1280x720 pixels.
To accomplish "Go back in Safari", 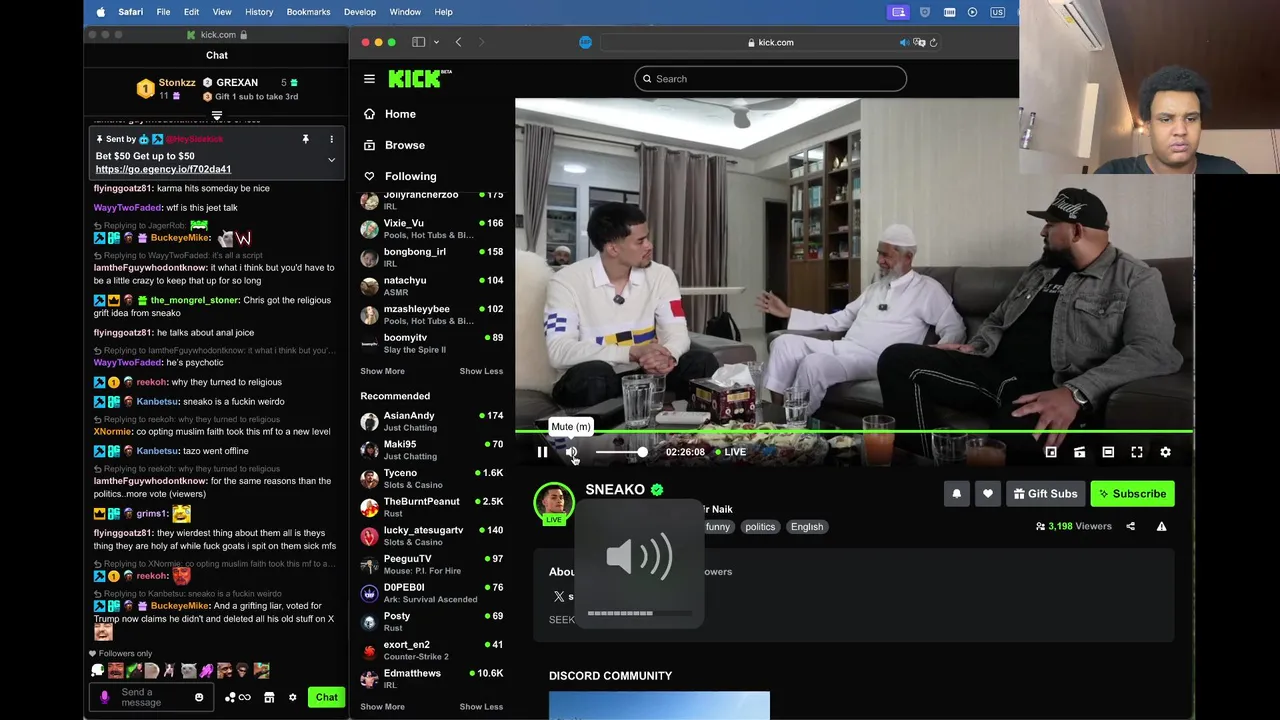I will [x=458, y=42].
